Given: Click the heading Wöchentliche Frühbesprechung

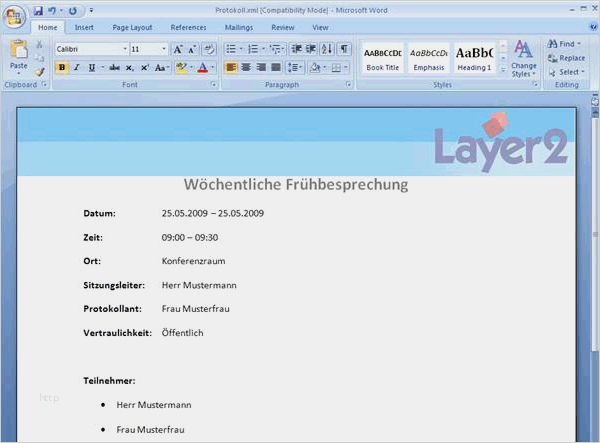Looking at the screenshot, I should click(296, 185).
